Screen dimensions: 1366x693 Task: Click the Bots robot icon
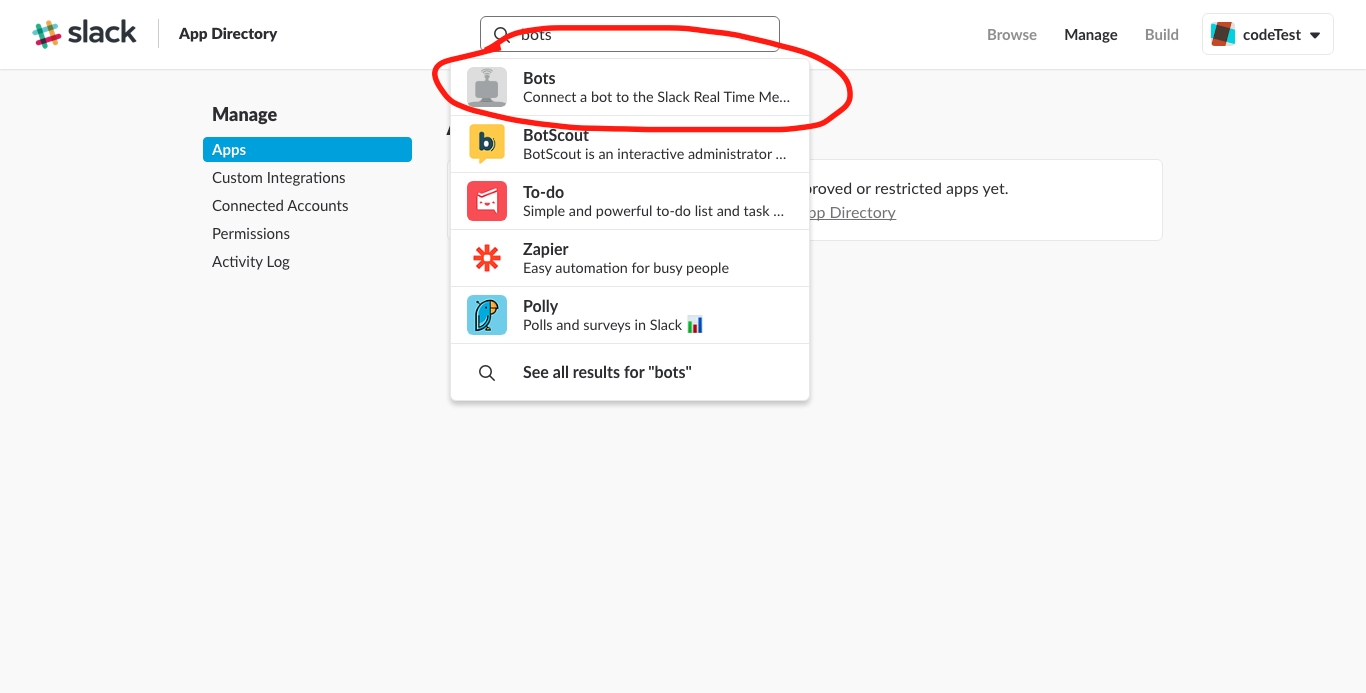point(487,87)
